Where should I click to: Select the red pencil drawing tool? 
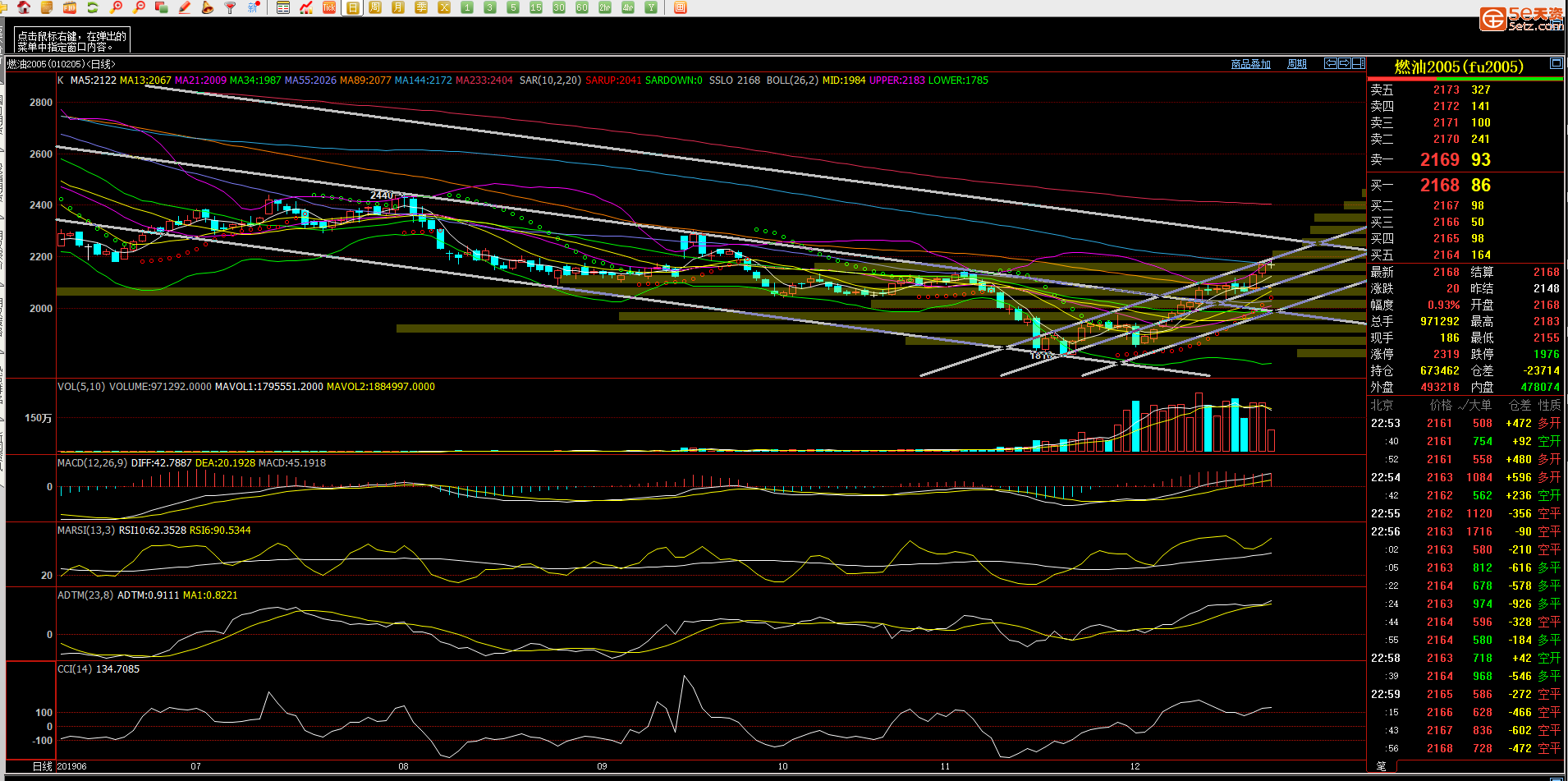click(x=185, y=7)
